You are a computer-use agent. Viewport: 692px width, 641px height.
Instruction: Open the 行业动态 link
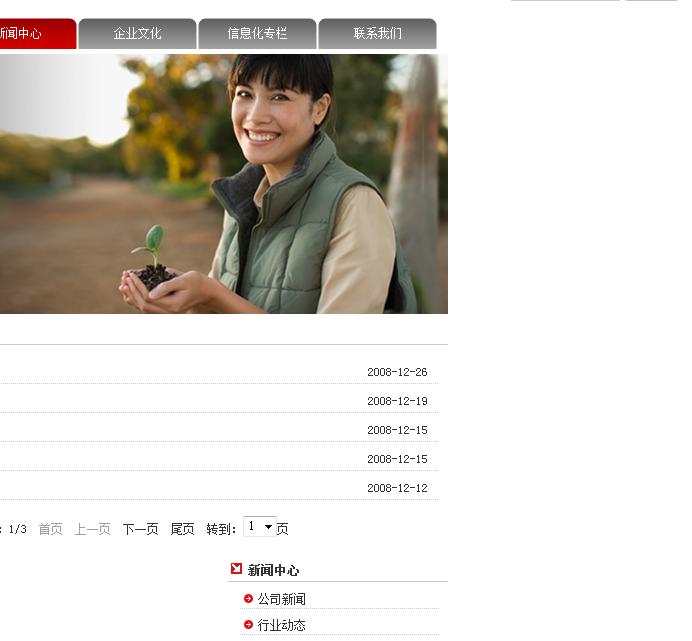tap(282, 625)
